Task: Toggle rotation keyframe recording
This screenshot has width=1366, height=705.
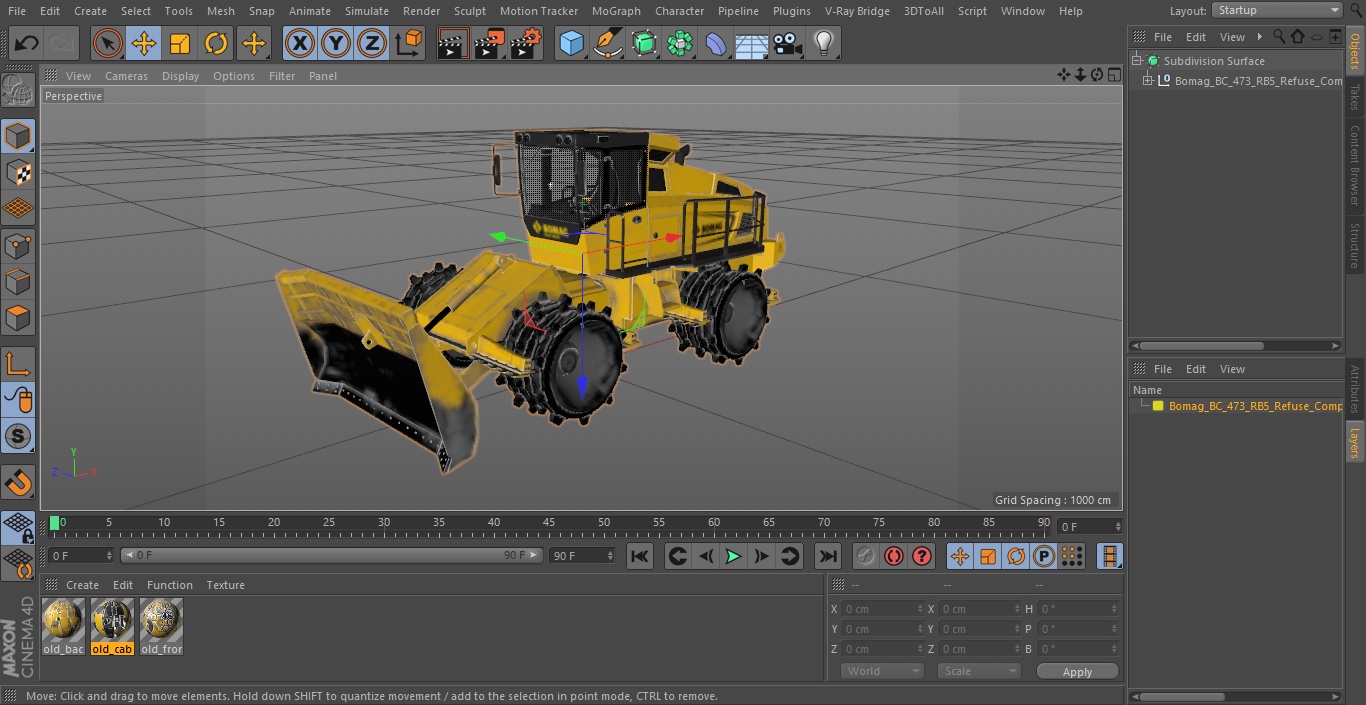Action: [x=1016, y=556]
